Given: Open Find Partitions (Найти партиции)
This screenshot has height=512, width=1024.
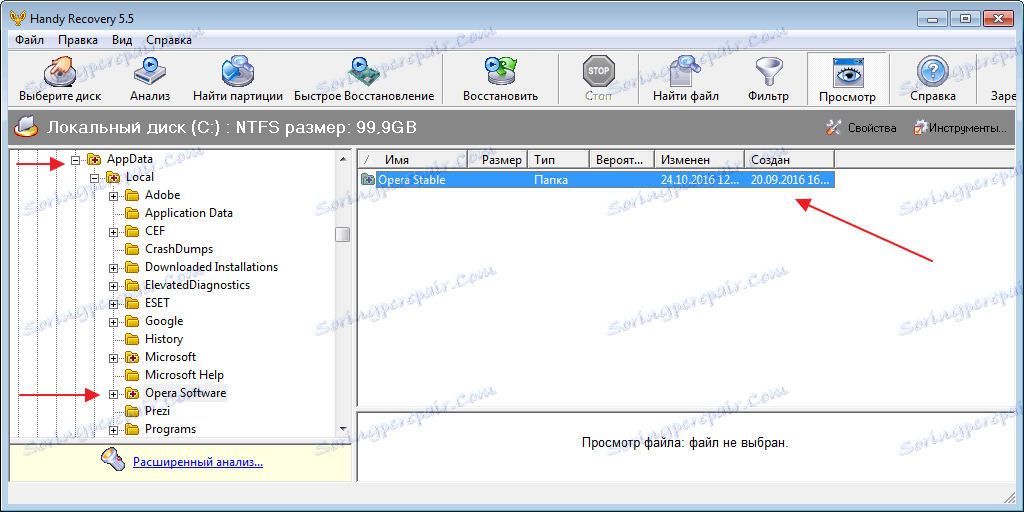Looking at the screenshot, I should (238, 79).
